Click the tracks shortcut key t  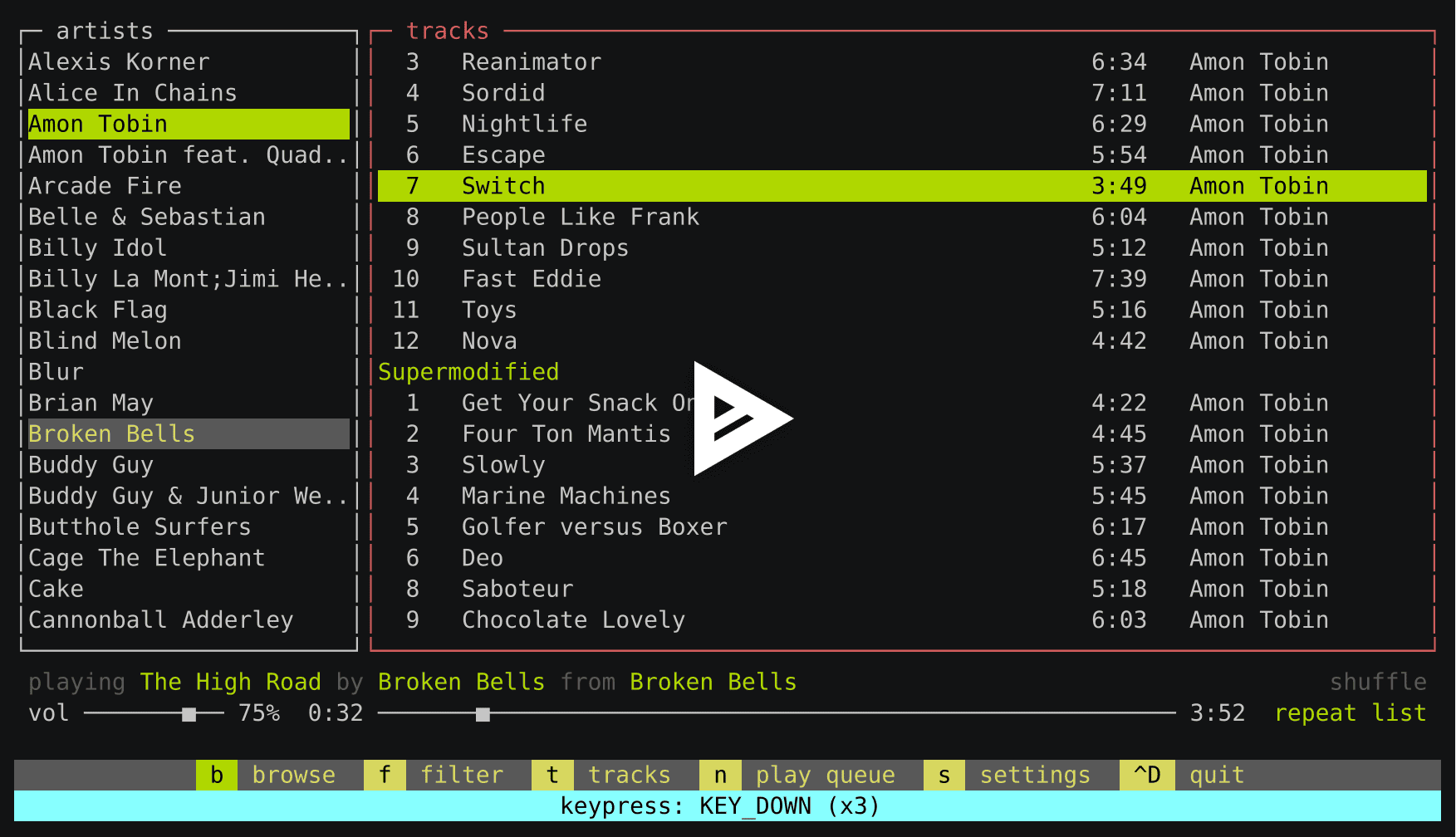pyautogui.click(x=552, y=774)
